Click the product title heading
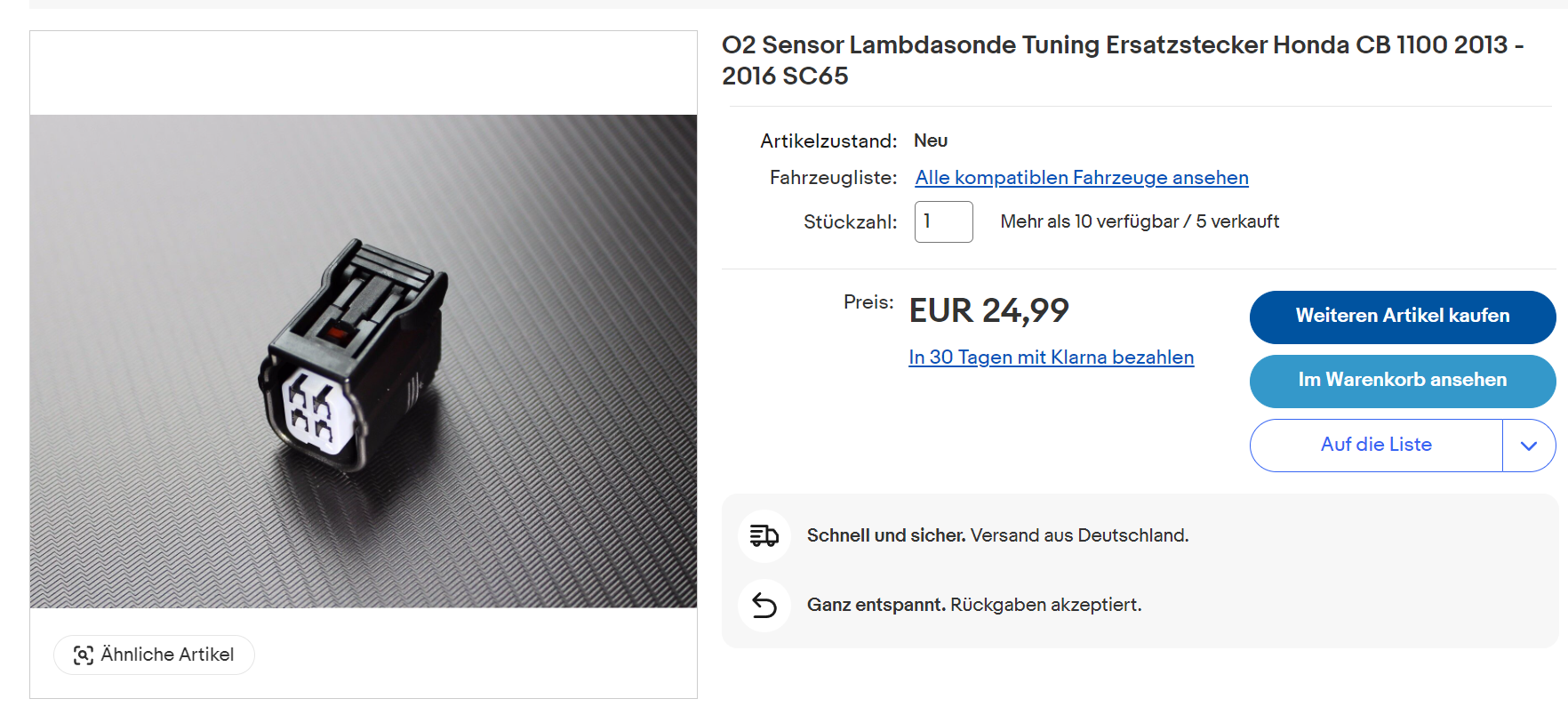This screenshot has width=1568, height=715. click(1122, 60)
